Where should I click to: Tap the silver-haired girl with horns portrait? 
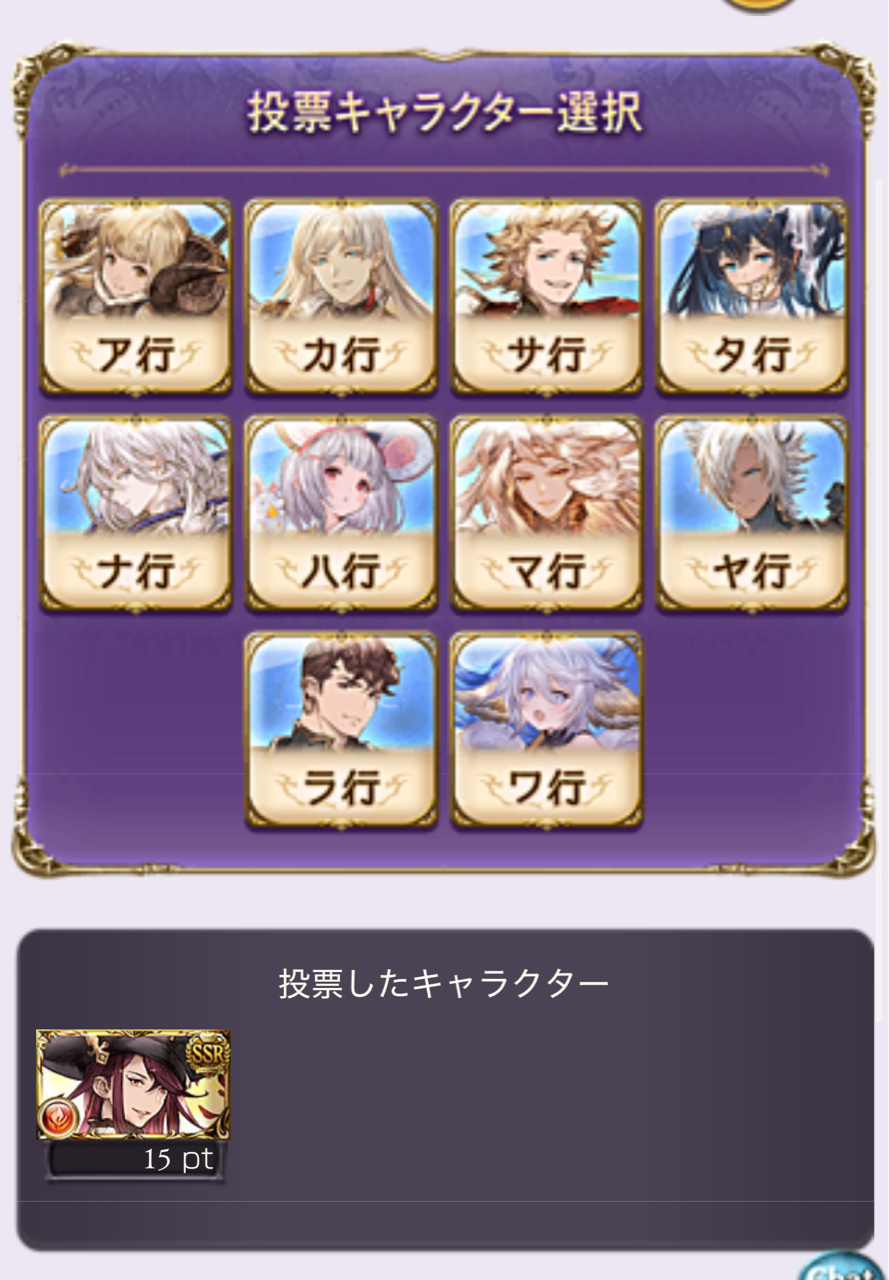(547, 692)
